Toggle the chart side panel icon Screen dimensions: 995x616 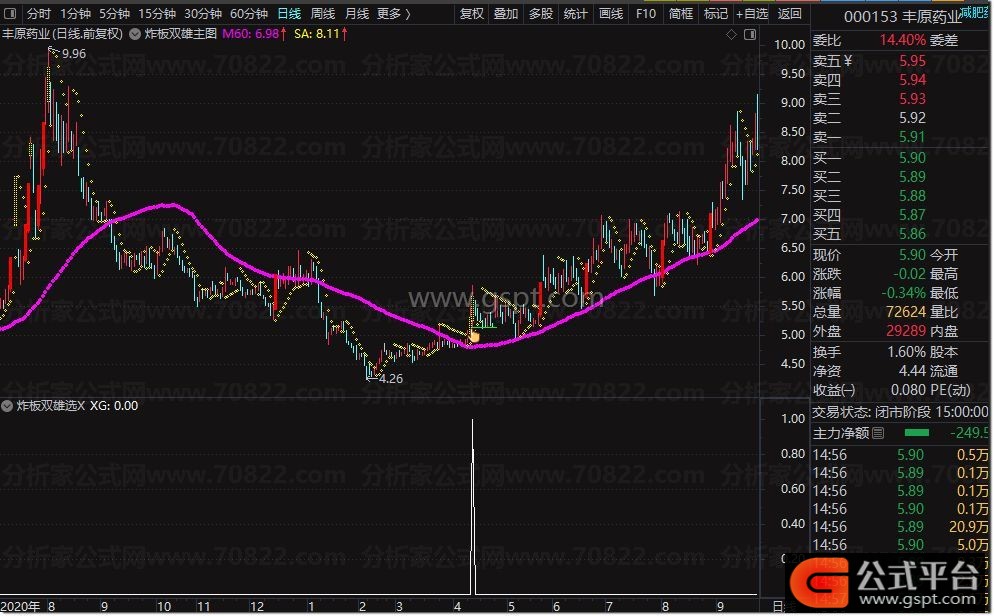(x=750, y=34)
